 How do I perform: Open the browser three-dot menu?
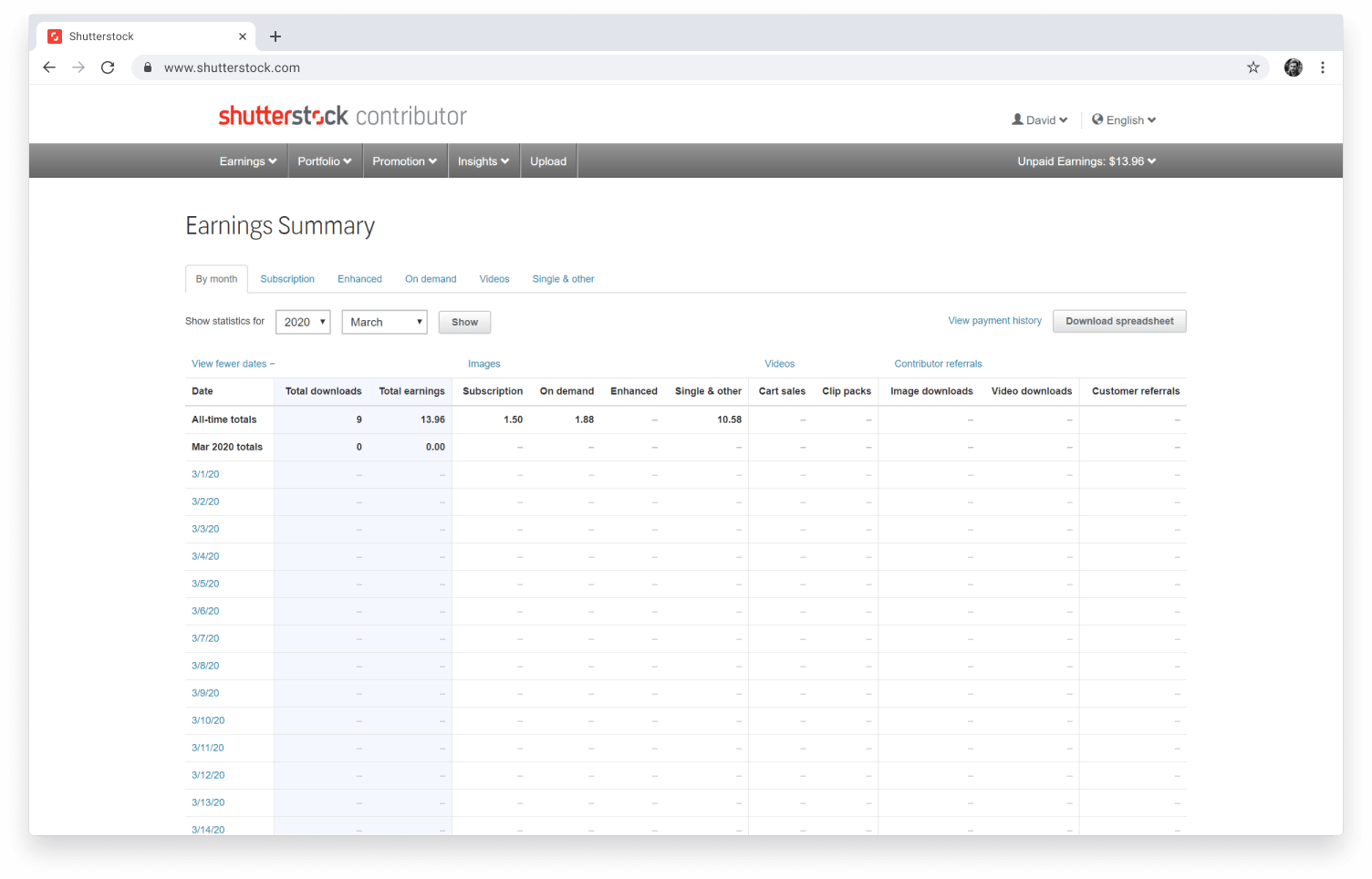(1323, 67)
